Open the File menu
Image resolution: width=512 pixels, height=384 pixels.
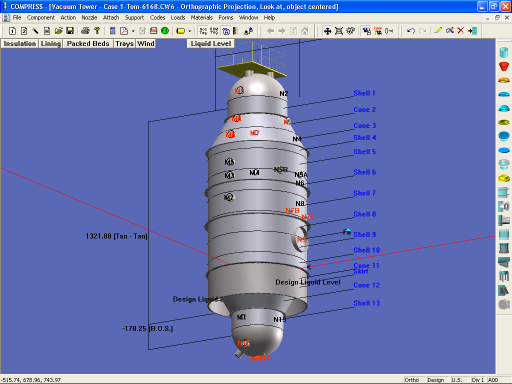click(x=17, y=18)
